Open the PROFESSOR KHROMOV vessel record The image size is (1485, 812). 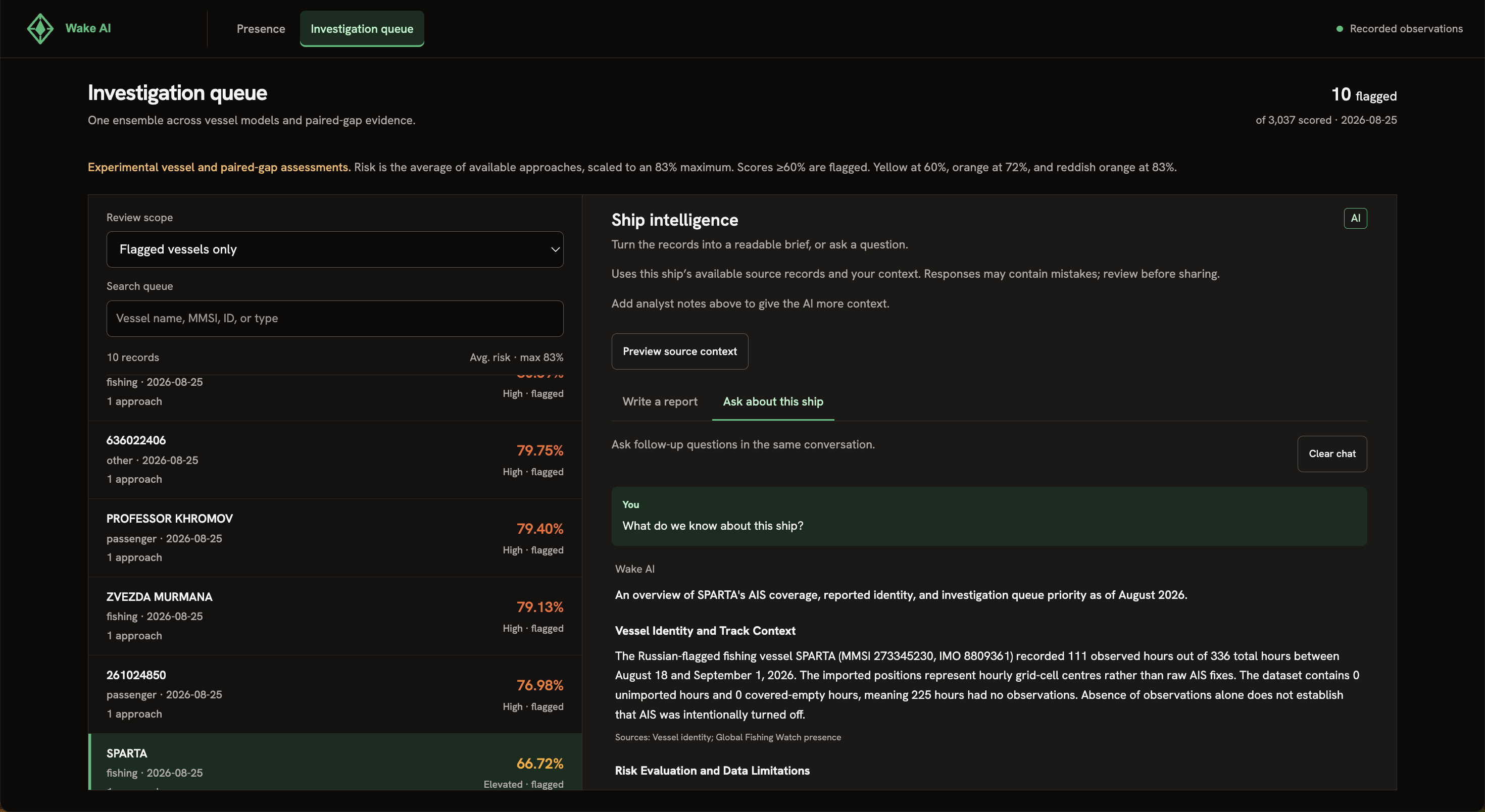click(x=334, y=538)
